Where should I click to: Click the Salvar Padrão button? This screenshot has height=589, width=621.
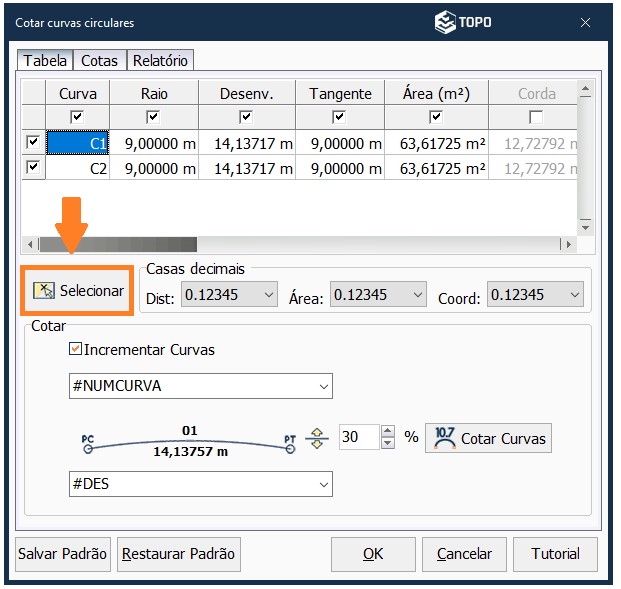63,554
